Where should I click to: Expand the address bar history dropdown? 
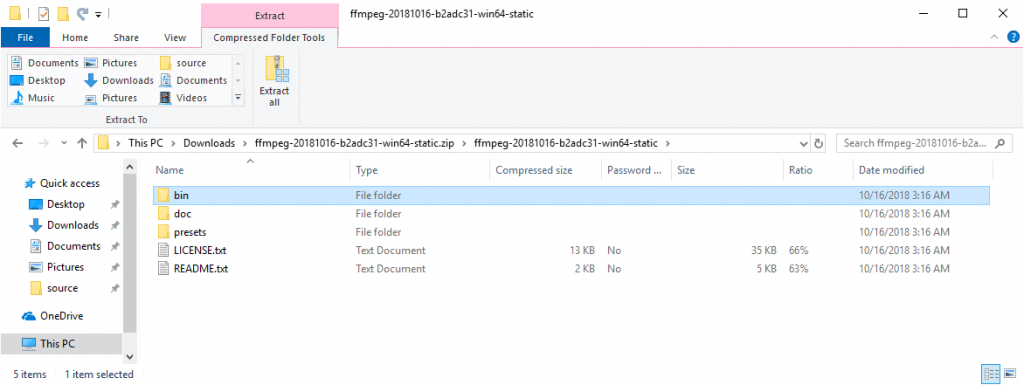click(804, 144)
